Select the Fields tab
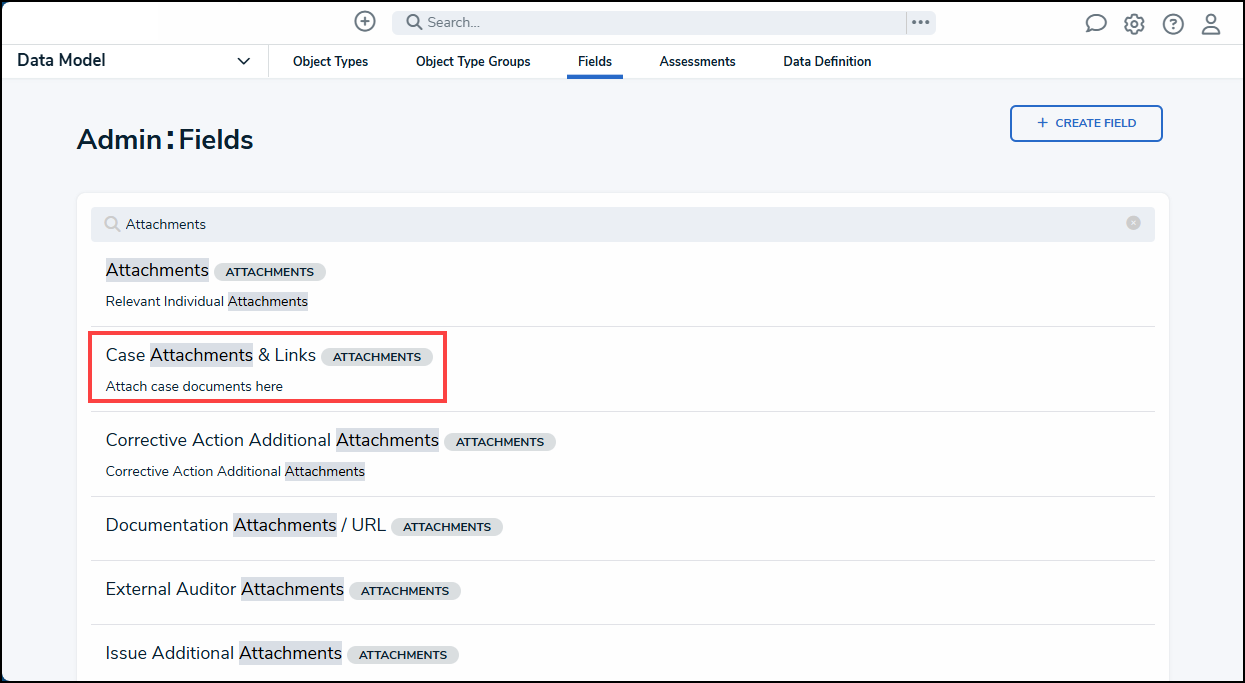 pos(595,62)
